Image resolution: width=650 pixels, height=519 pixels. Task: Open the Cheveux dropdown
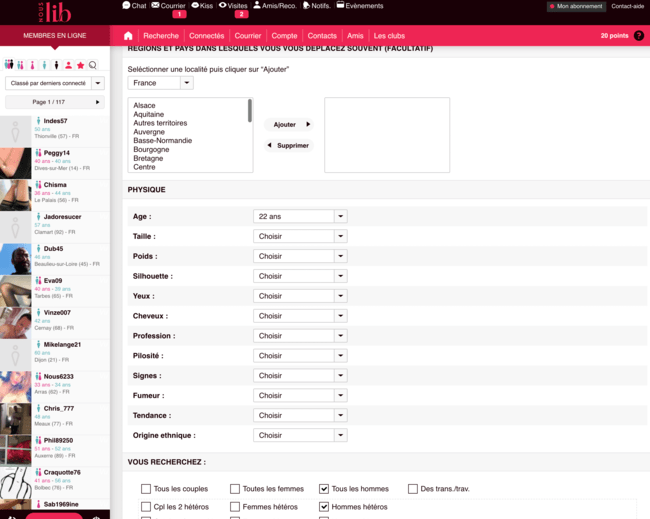tap(300, 316)
